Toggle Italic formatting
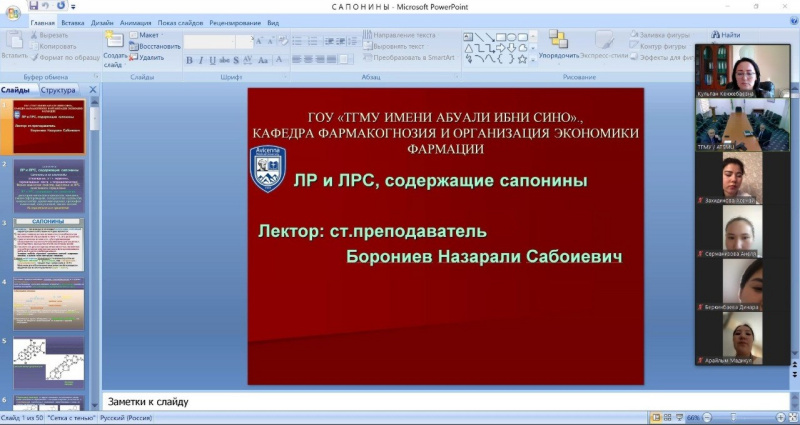This screenshot has width=800, height=425. pos(201,60)
